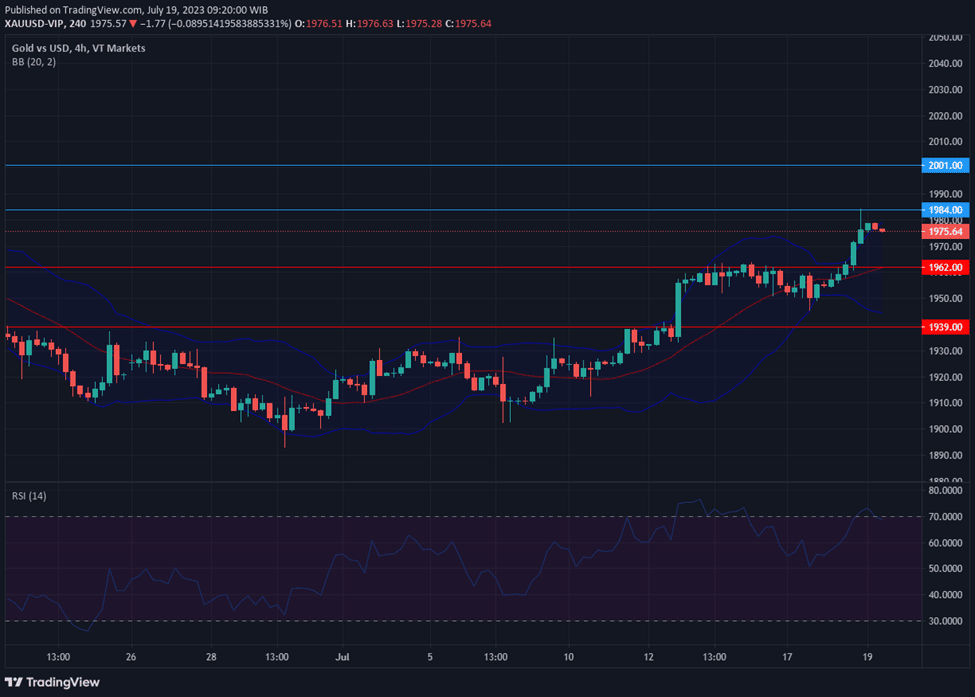Click the 1975.64 current price label
975x697 pixels.
pyautogui.click(x=945, y=231)
